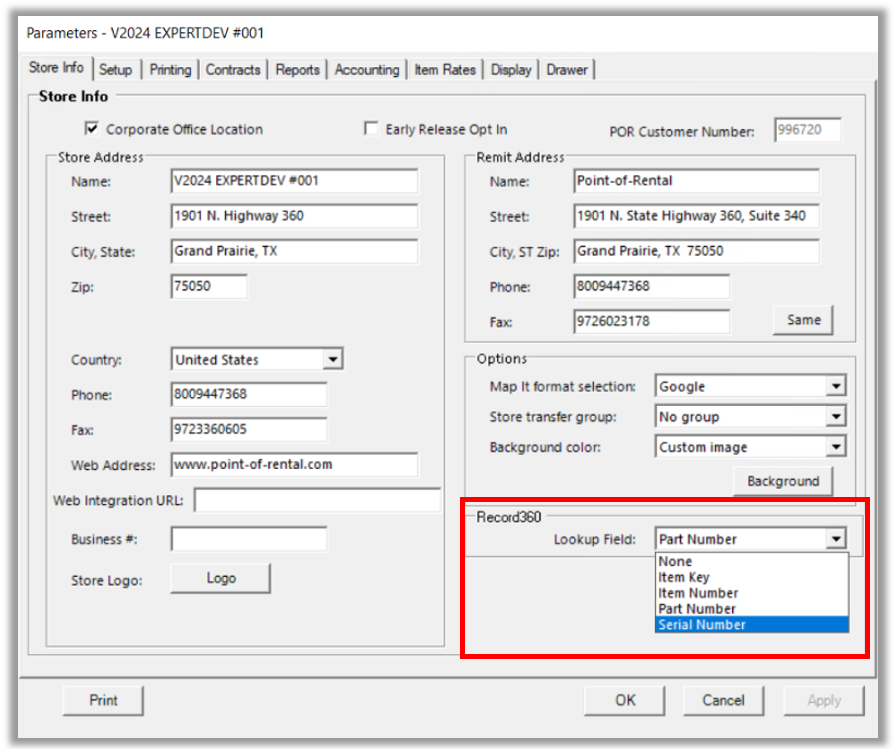Switch to the Setup tab
This screenshot has width=896, height=749.
[x=115, y=70]
